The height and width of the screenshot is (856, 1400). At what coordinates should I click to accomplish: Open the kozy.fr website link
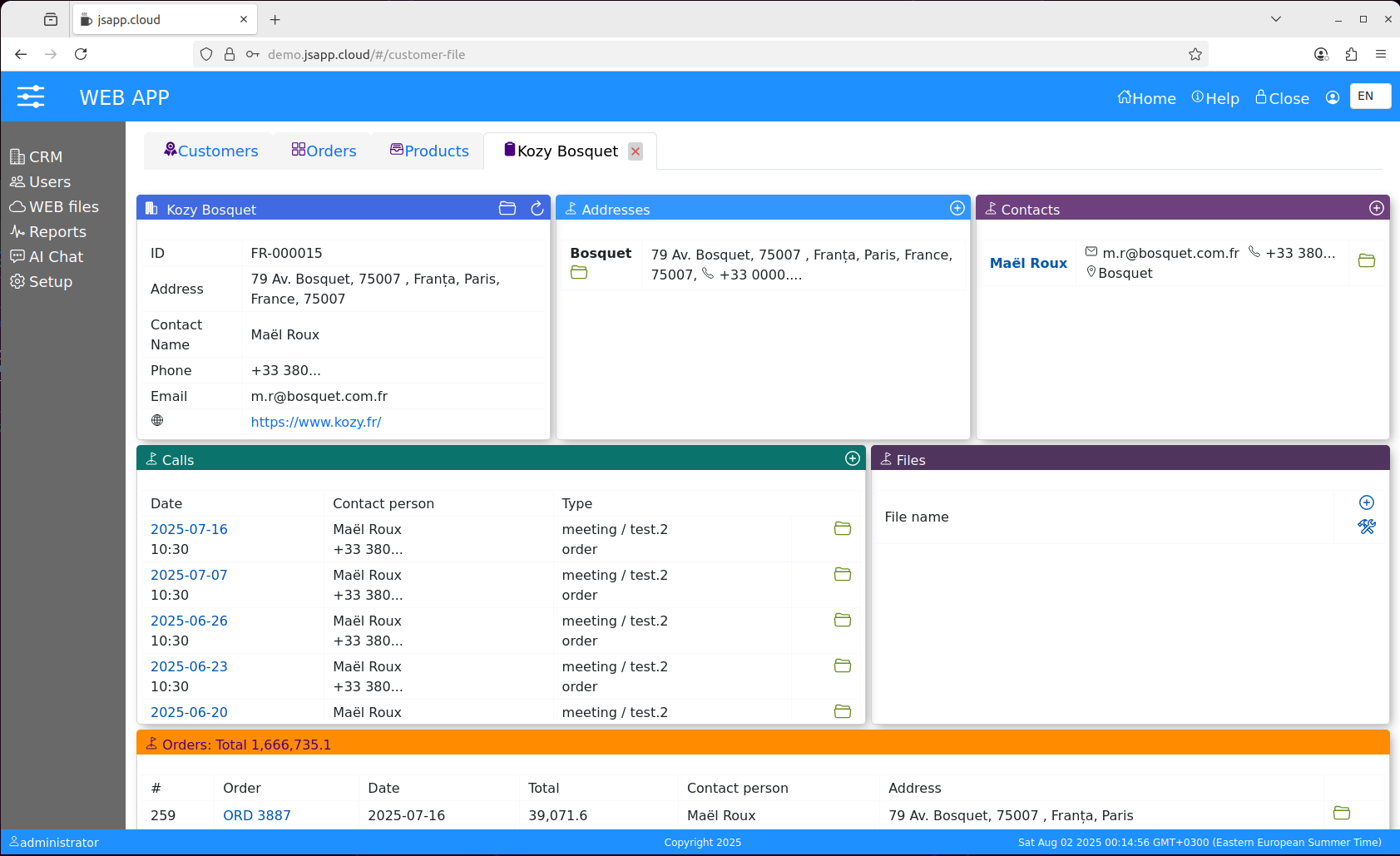pyautogui.click(x=316, y=422)
